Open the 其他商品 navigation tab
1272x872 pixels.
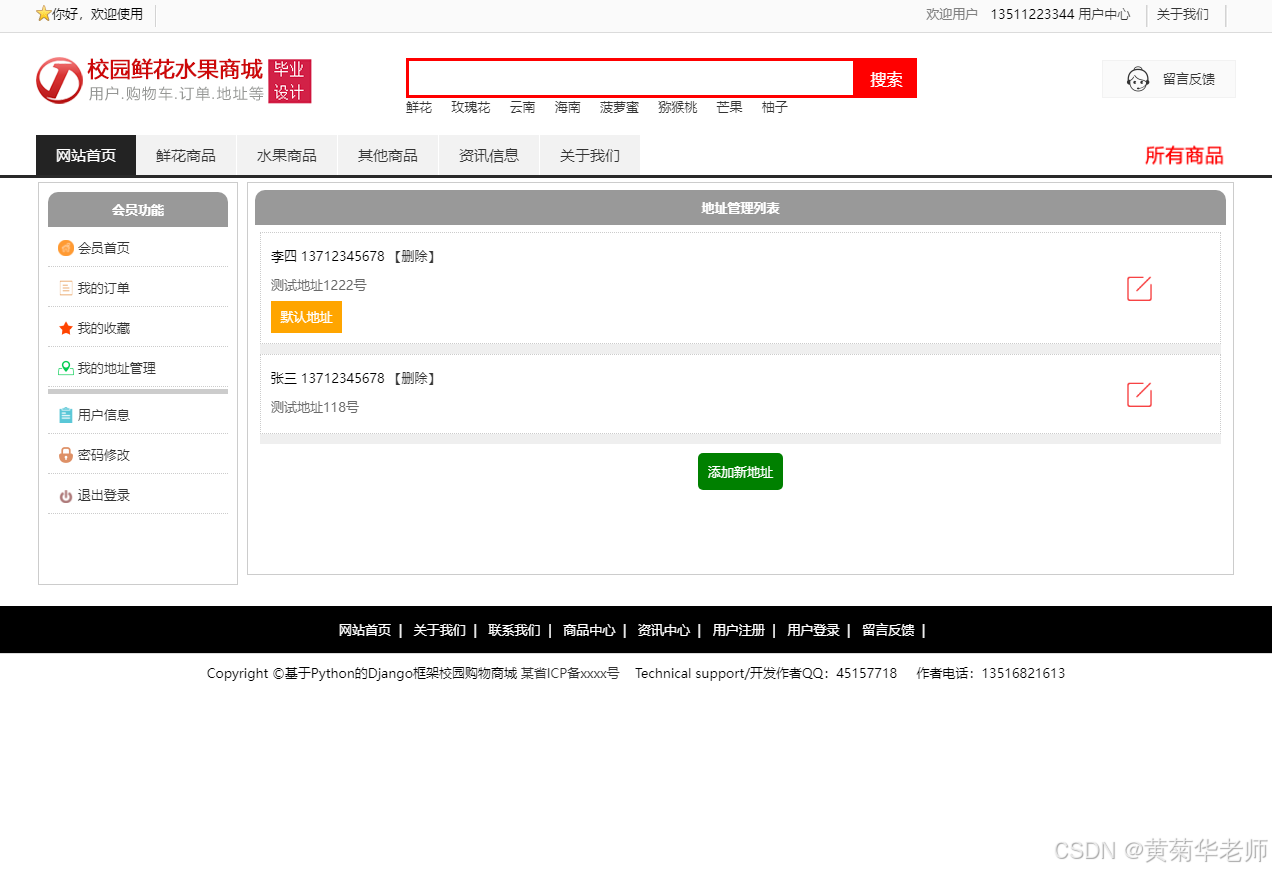coord(388,155)
